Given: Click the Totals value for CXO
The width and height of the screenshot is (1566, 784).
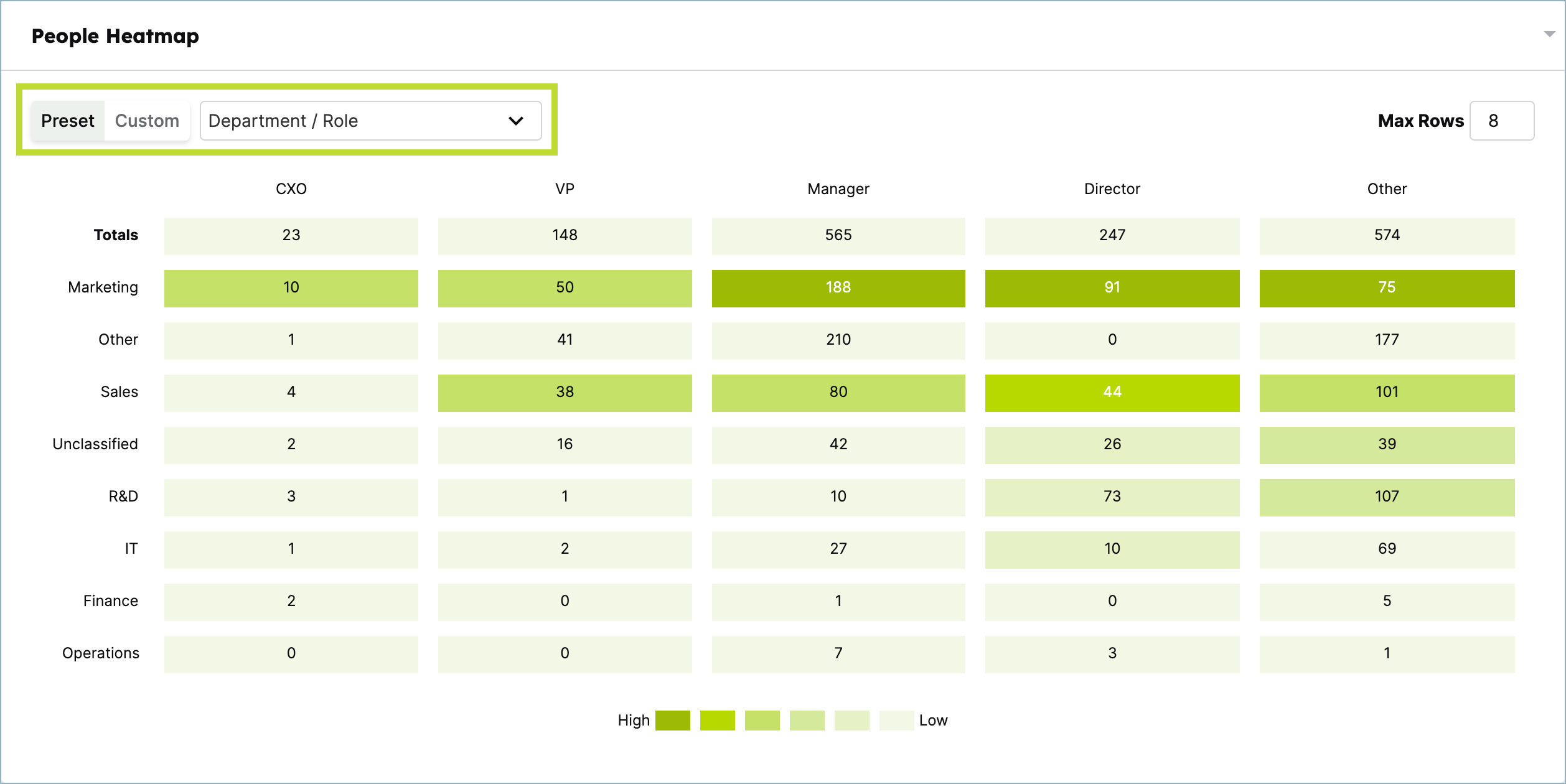Looking at the screenshot, I should tap(291, 235).
